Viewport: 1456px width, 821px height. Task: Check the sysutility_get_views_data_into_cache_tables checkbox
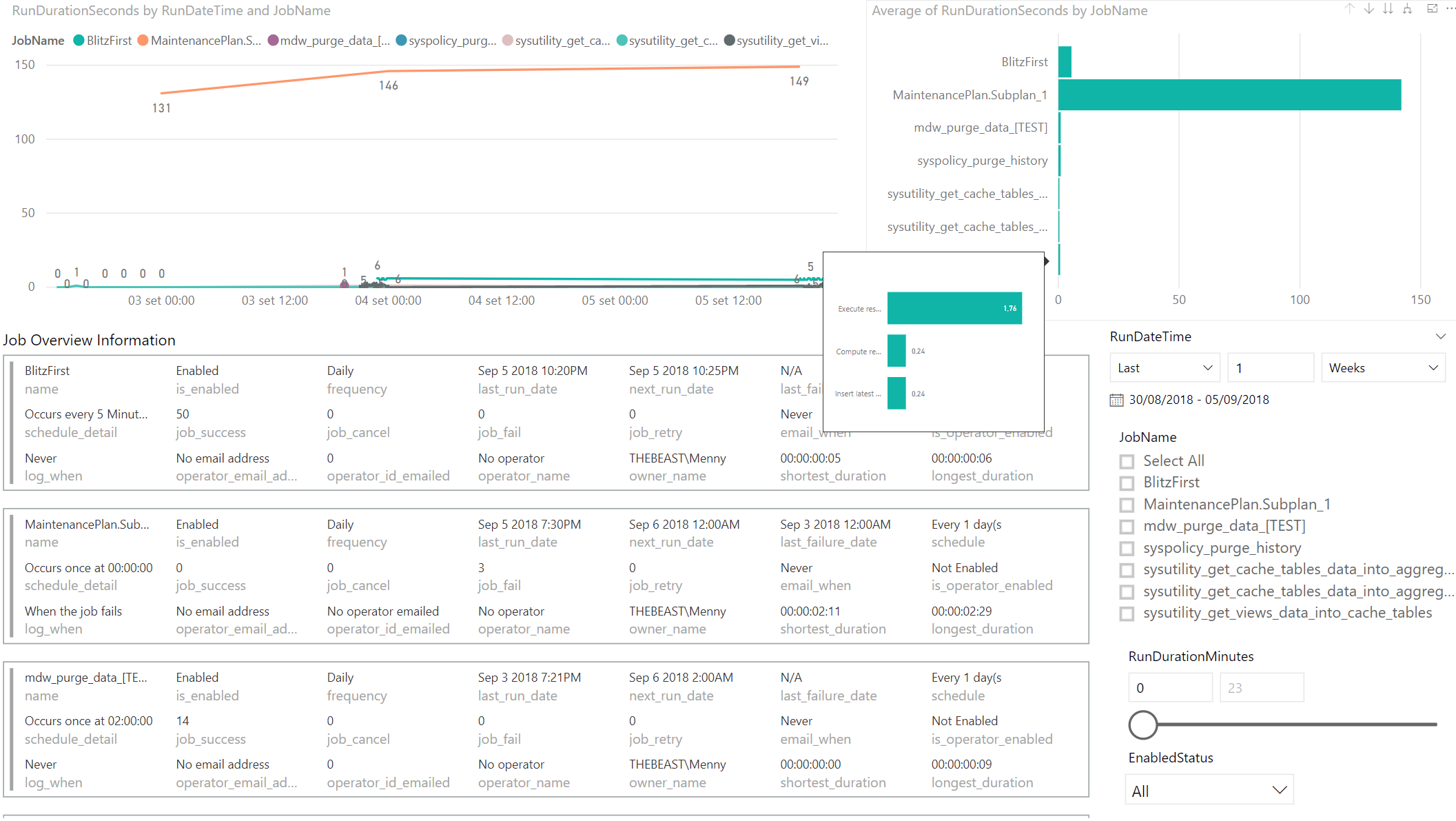click(x=1127, y=613)
